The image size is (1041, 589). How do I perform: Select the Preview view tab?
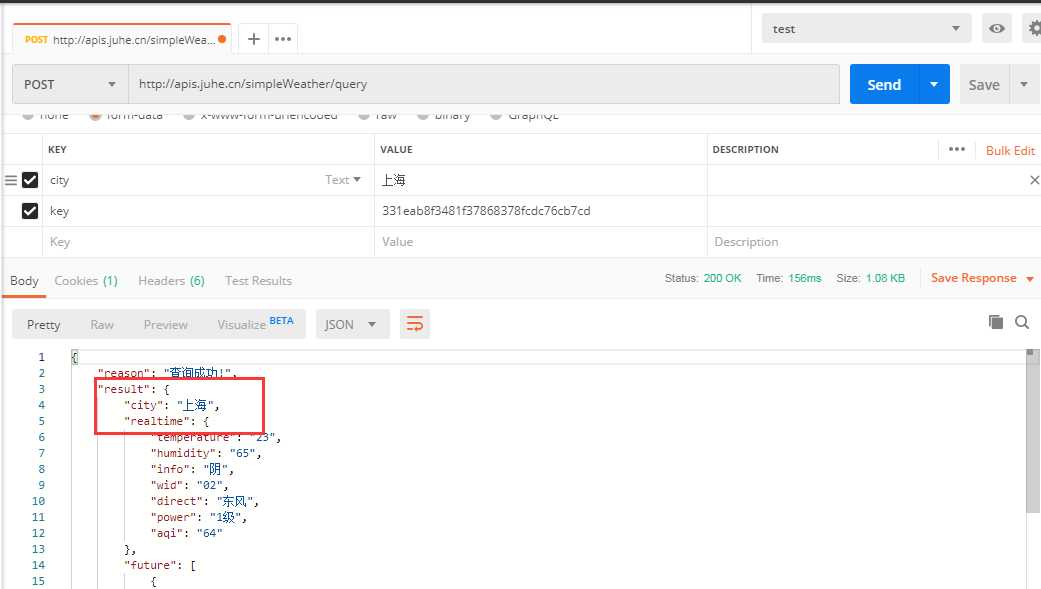coord(165,325)
